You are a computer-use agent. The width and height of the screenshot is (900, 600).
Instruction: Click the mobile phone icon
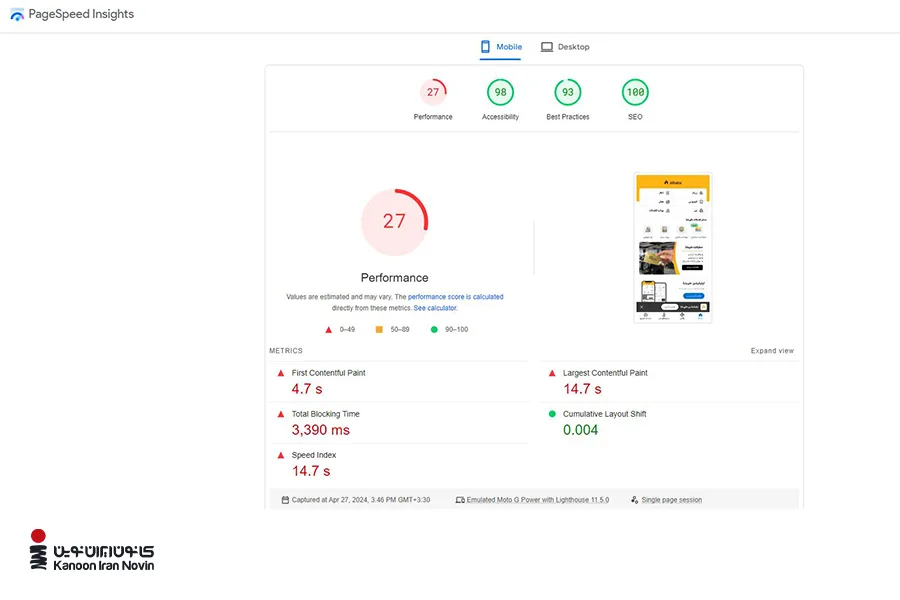pos(486,47)
